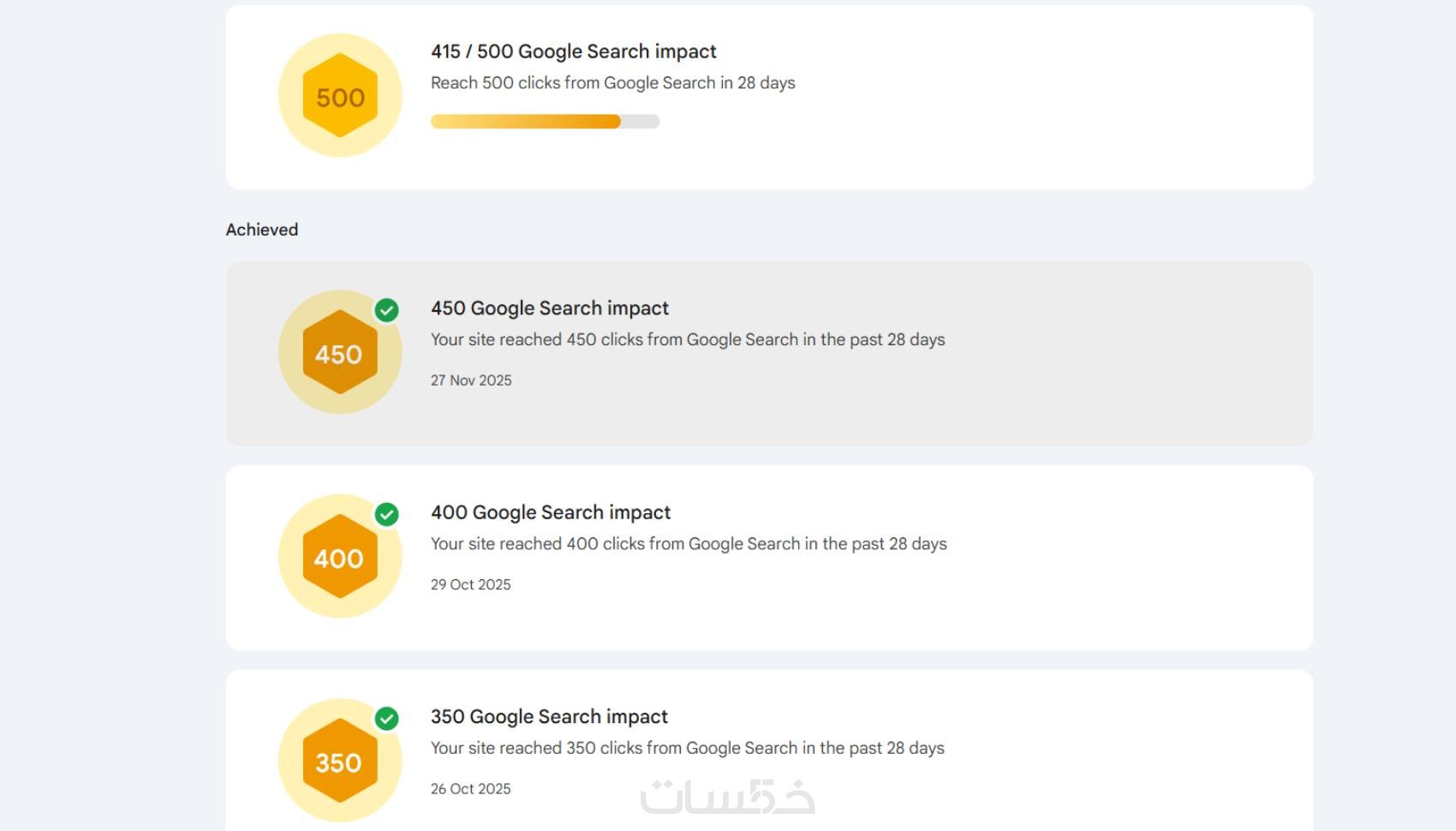
Task: Click the Arabic watermark logo
Action: 727,797
